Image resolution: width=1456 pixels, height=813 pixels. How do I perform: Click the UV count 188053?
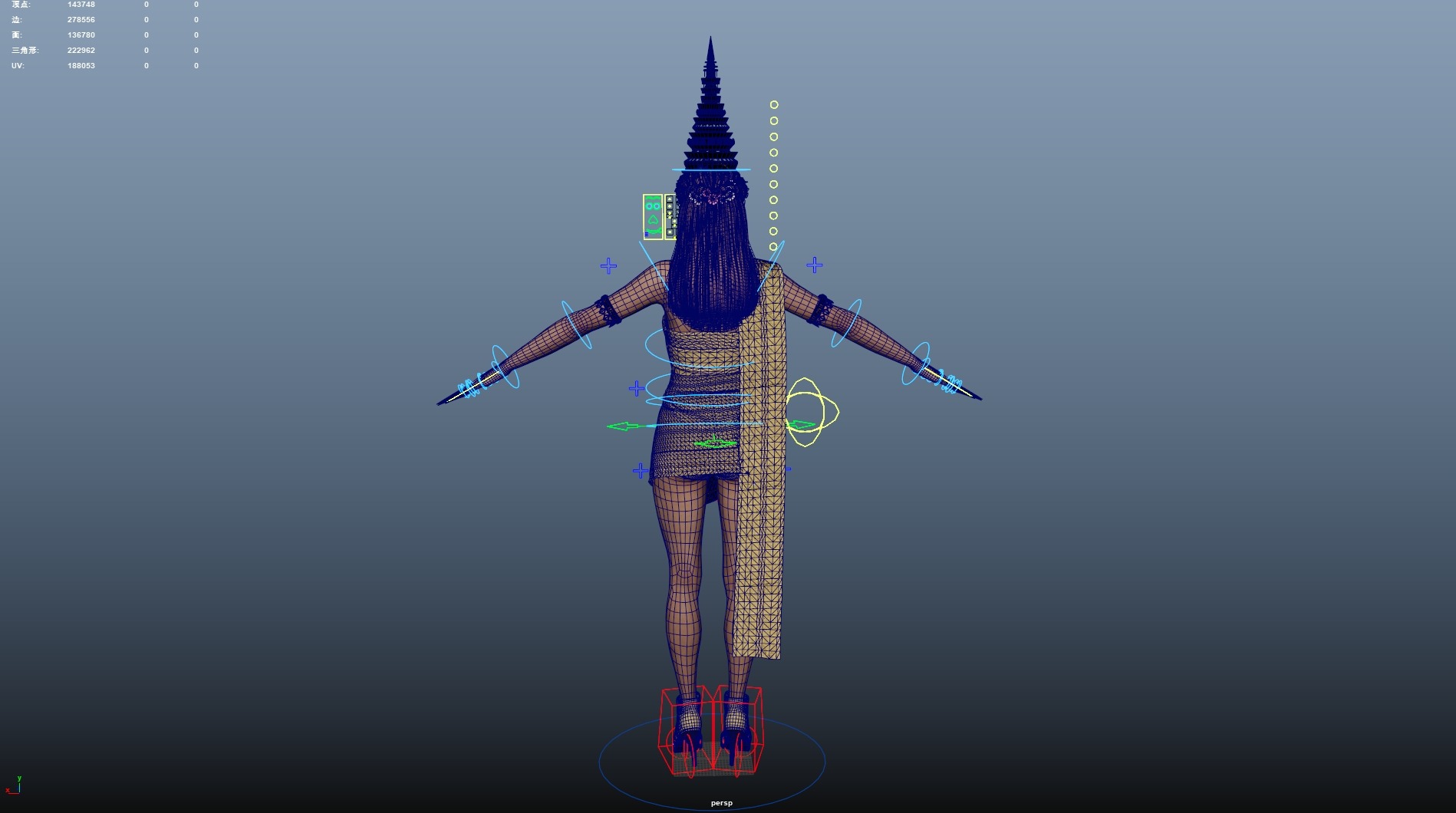[x=81, y=66]
